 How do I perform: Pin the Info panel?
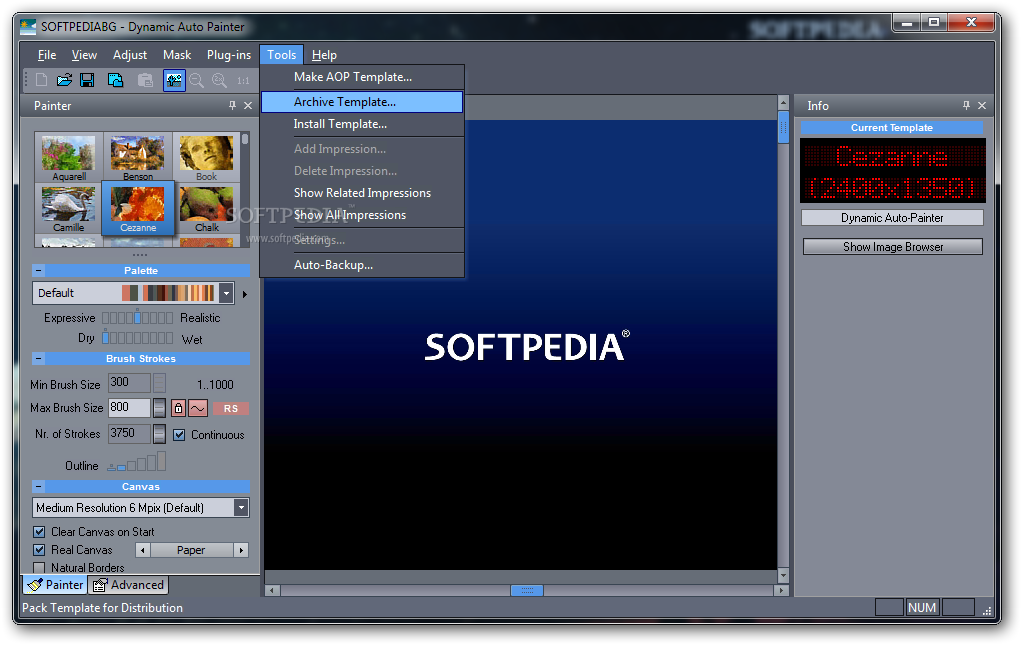(x=966, y=106)
